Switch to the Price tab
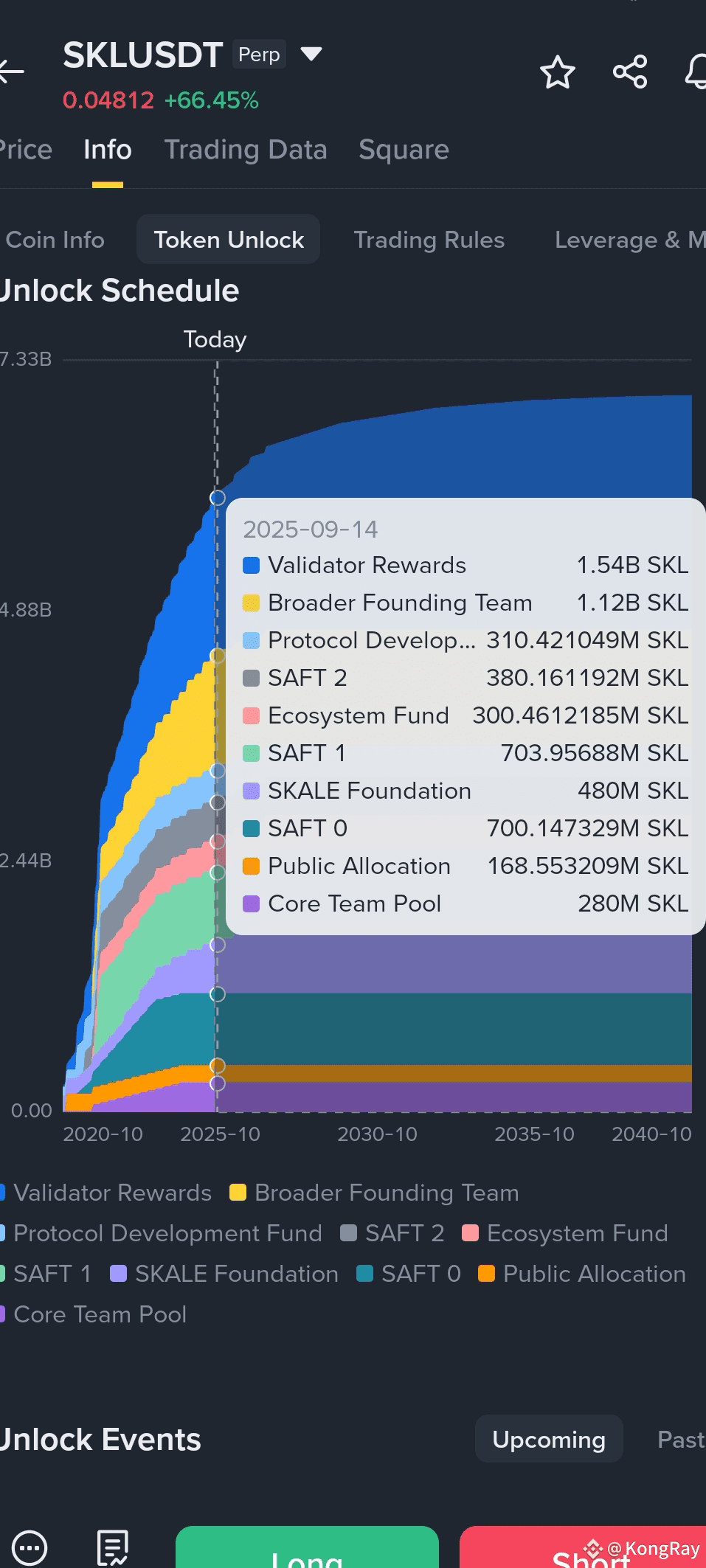 click(25, 150)
